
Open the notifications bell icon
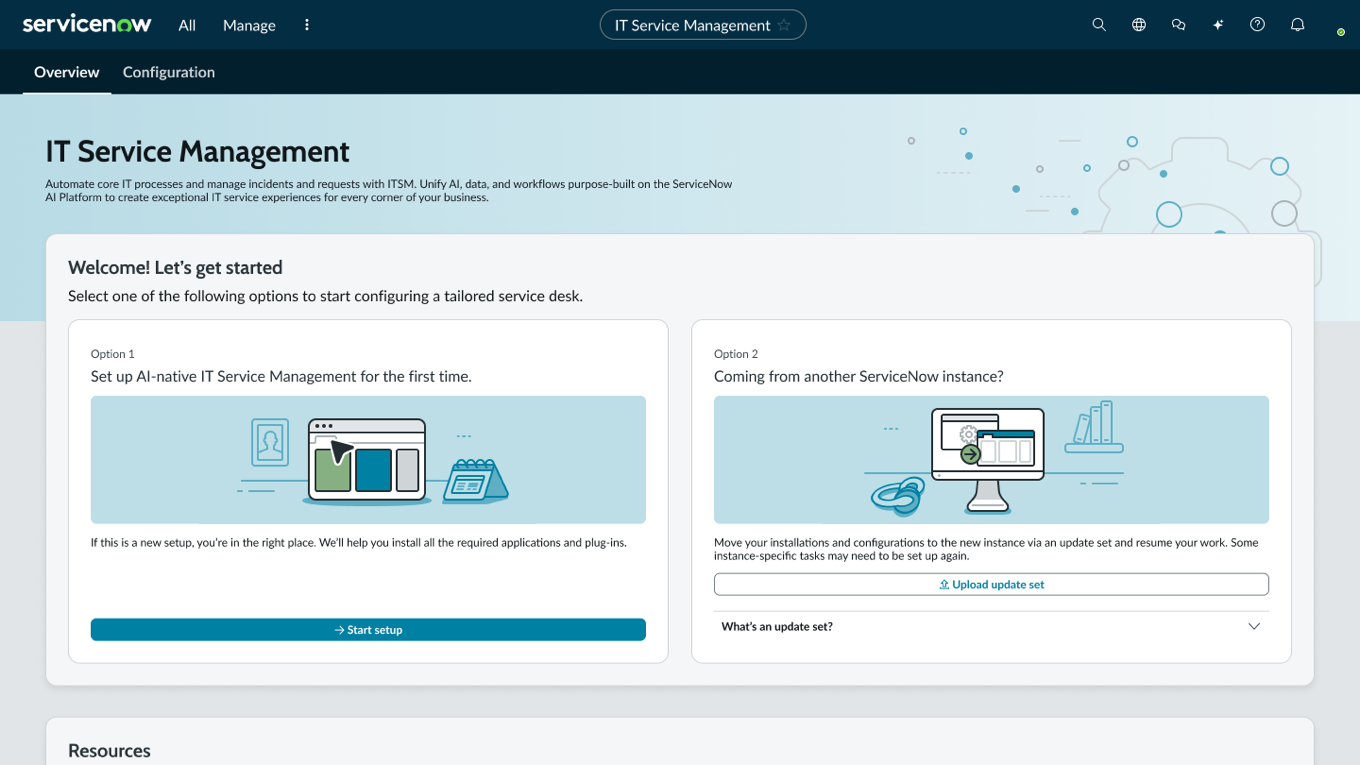[x=1298, y=25]
